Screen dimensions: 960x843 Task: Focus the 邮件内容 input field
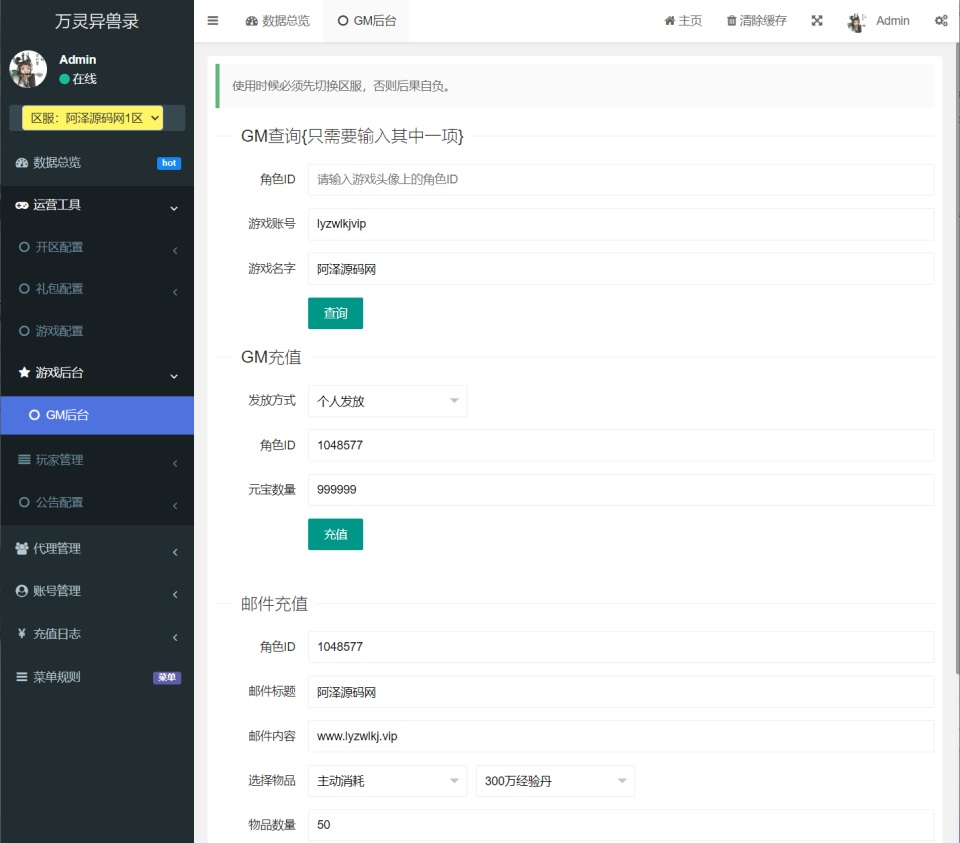coord(621,736)
